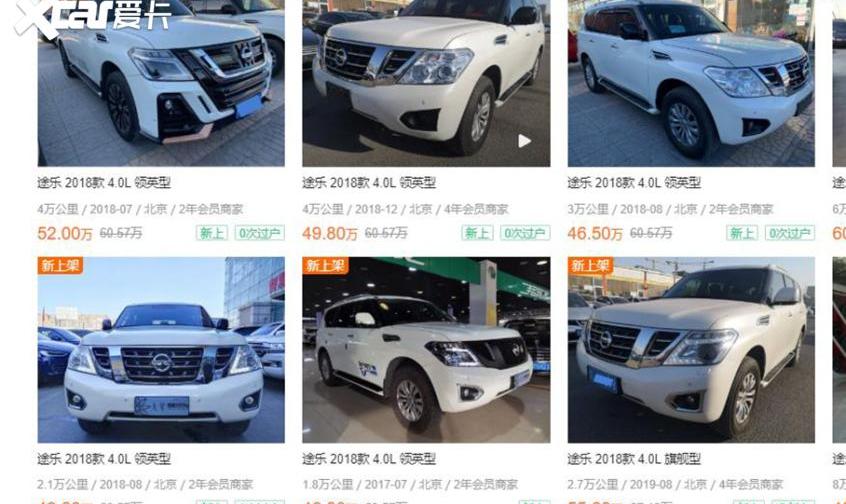This screenshot has width=846, height=504.
Task: Open the 46.50万 white Patrol thumbnail
Action: [x=691, y=83]
